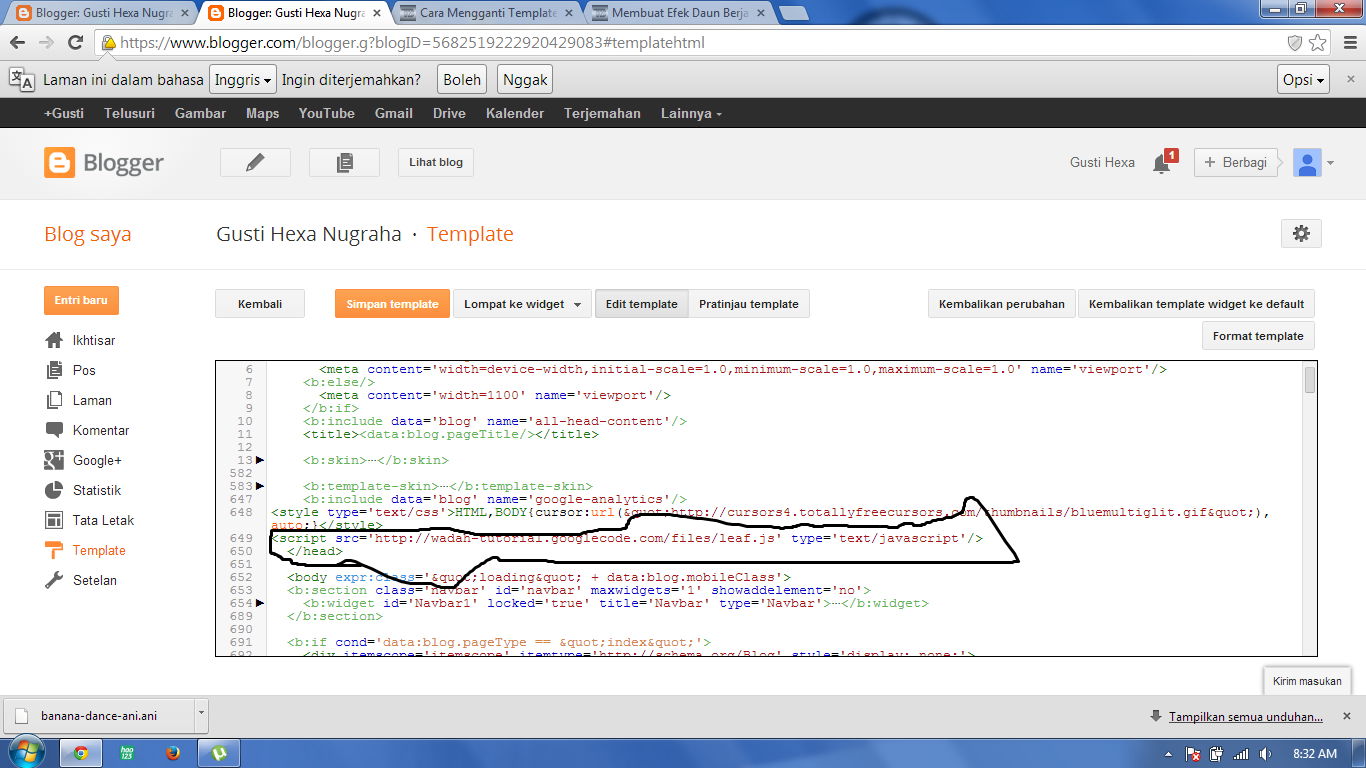Screen dimensions: 1366x768
Task: Open the posts list icon button
Action: pyautogui.click(x=344, y=162)
